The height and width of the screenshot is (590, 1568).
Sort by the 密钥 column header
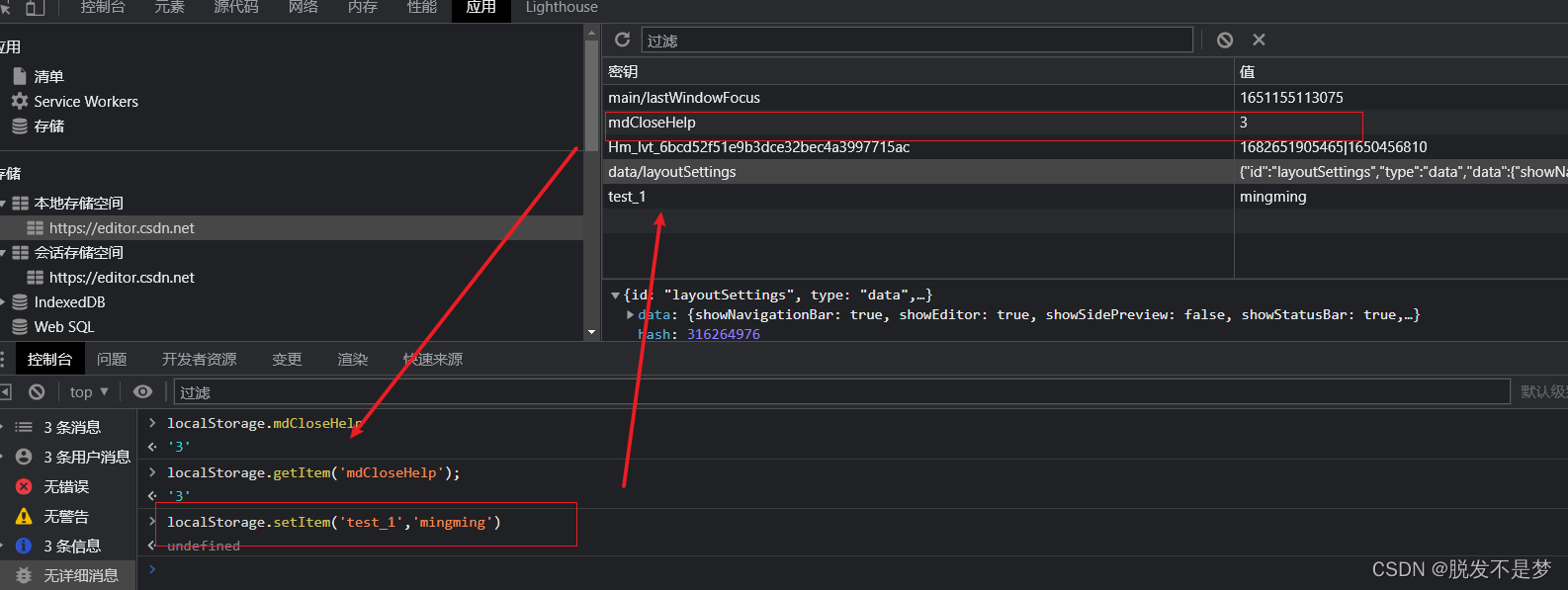[x=918, y=71]
